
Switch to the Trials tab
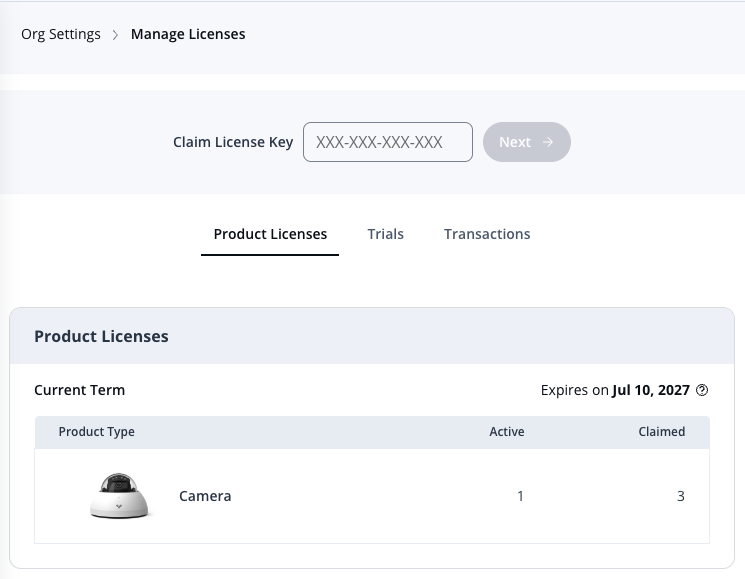coord(385,234)
